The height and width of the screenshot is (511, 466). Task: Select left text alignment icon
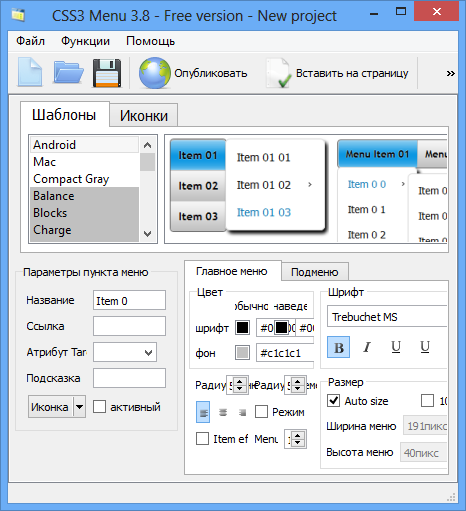203,412
